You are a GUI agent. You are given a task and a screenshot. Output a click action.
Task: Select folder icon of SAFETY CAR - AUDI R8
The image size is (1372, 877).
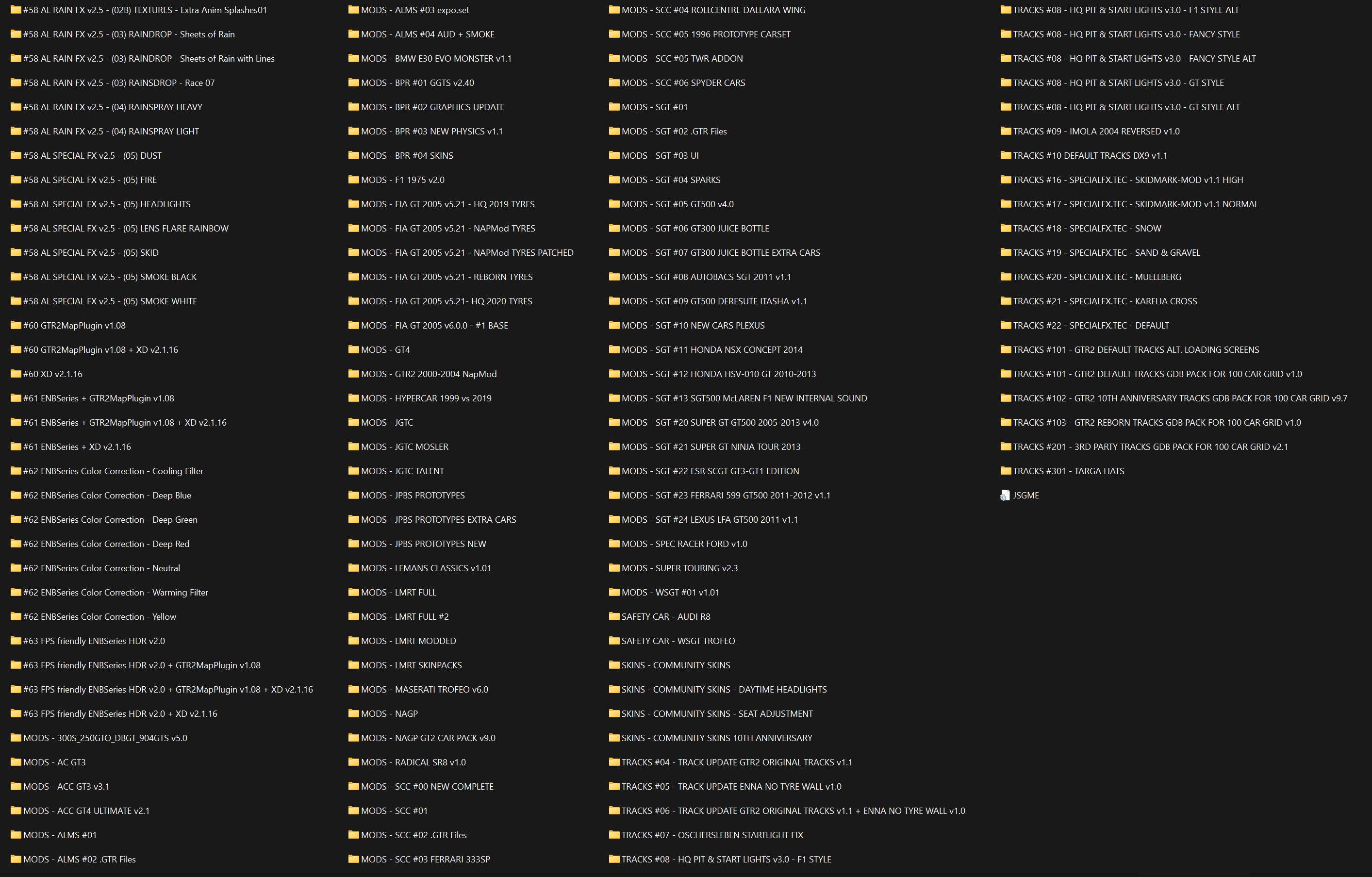[x=613, y=616]
